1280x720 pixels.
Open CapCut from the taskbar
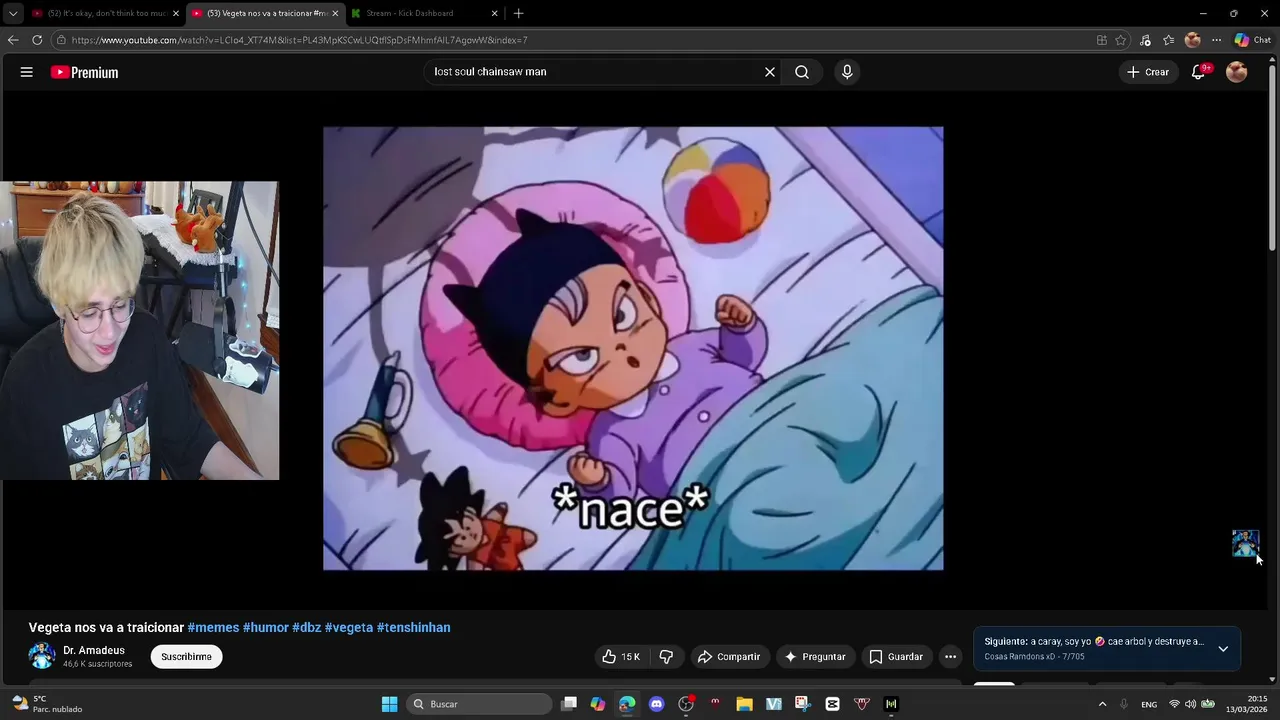pyautogui.click(x=832, y=704)
